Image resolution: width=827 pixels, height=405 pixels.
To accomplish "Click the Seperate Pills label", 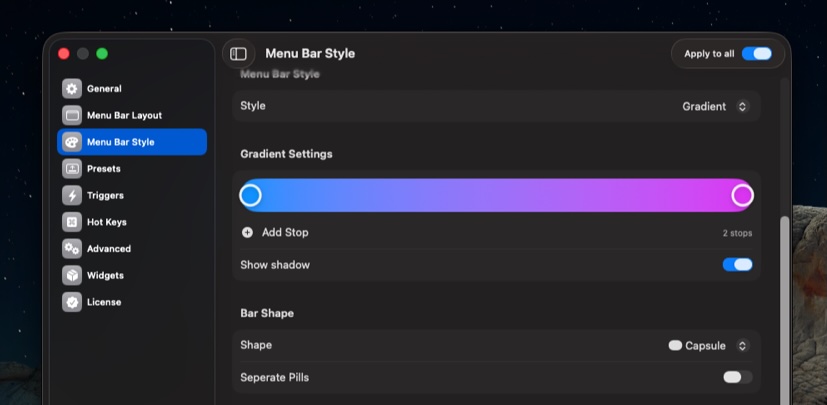I will point(274,378).
